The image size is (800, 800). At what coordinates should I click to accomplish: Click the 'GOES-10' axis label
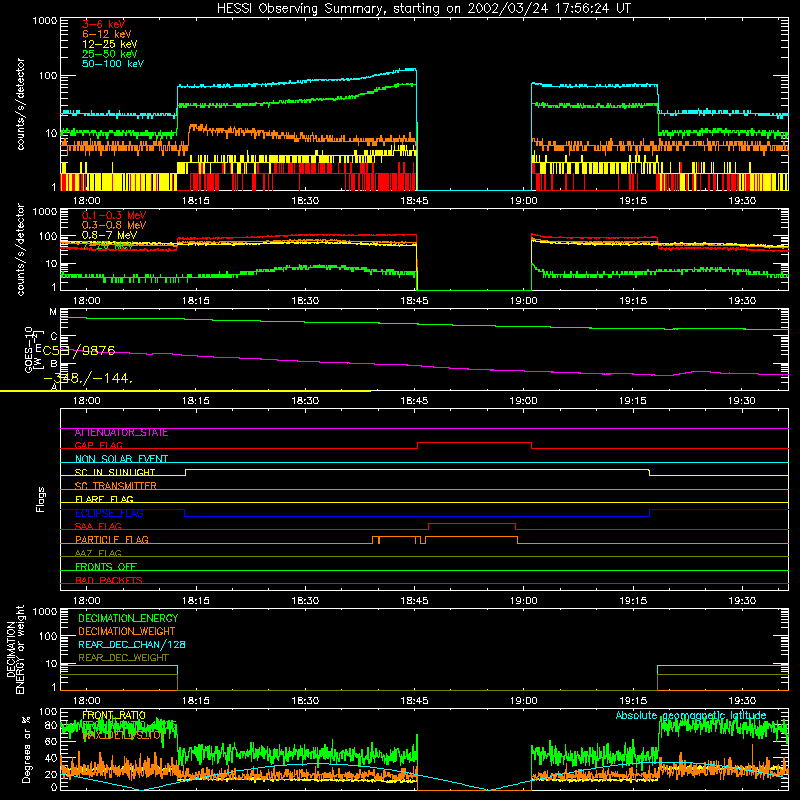29,349
